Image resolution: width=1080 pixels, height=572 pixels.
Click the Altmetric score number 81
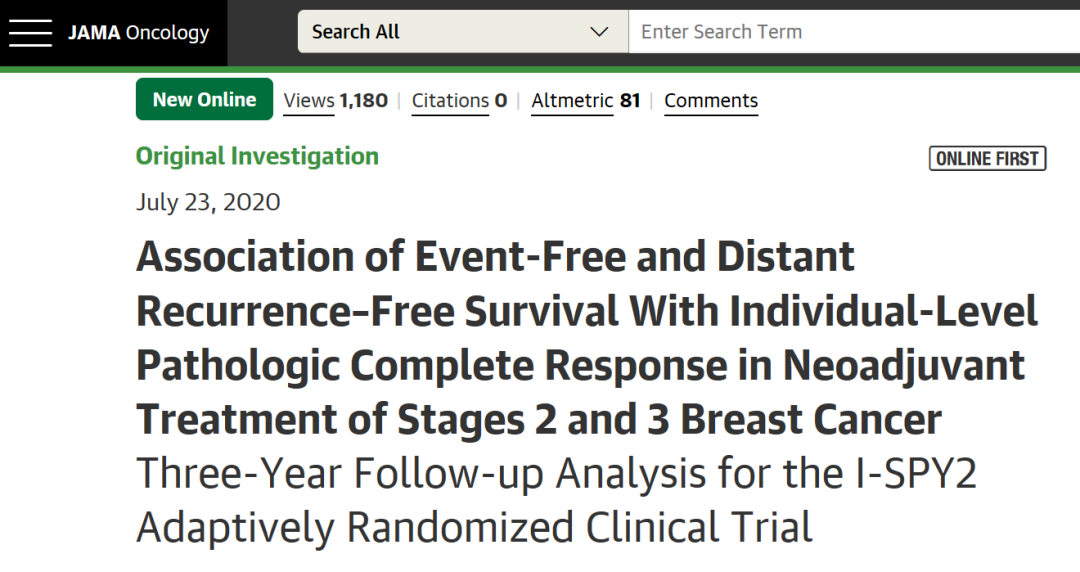coord(630,101)
